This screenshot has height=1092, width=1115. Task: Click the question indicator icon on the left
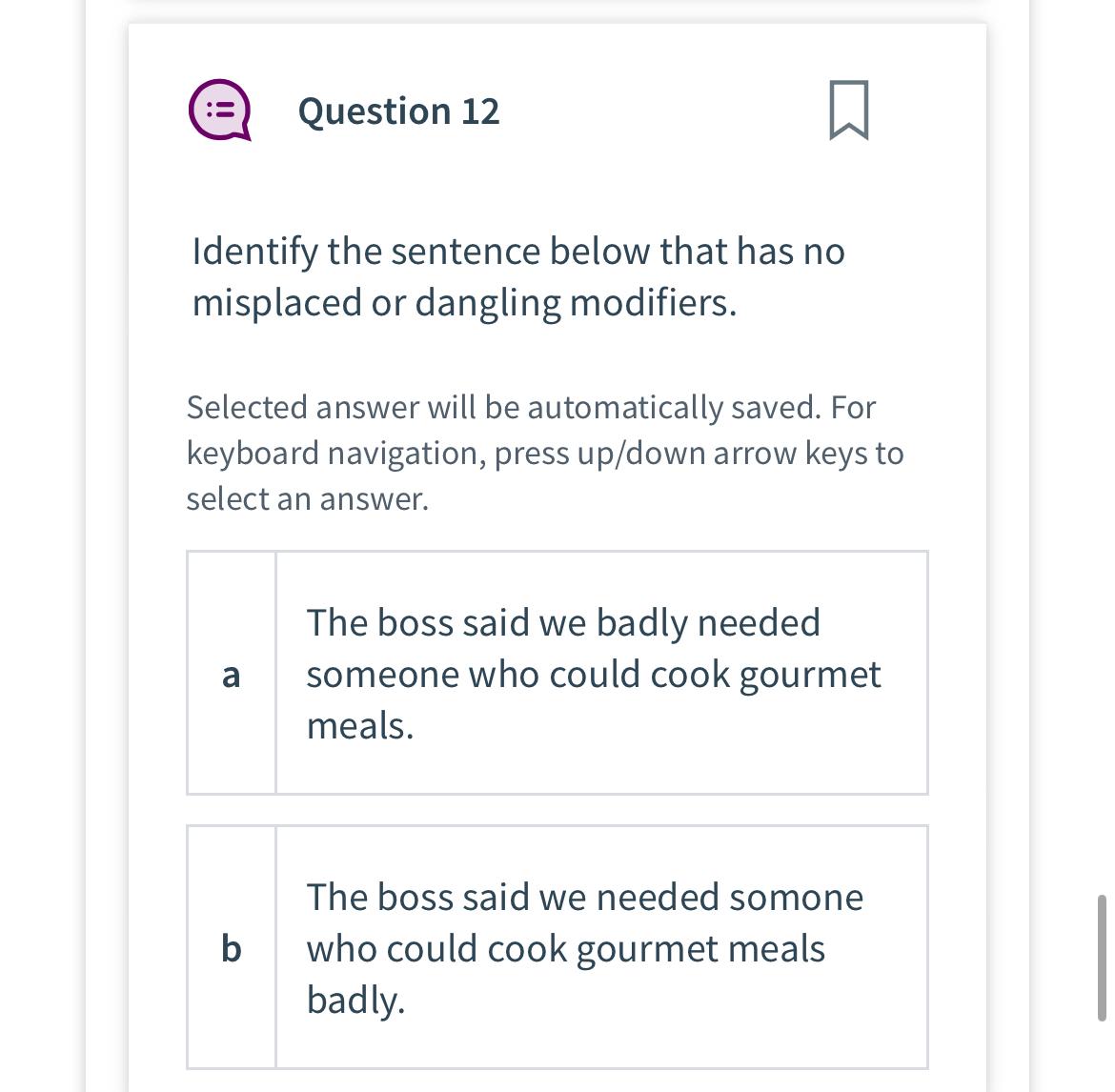point(219,111)
